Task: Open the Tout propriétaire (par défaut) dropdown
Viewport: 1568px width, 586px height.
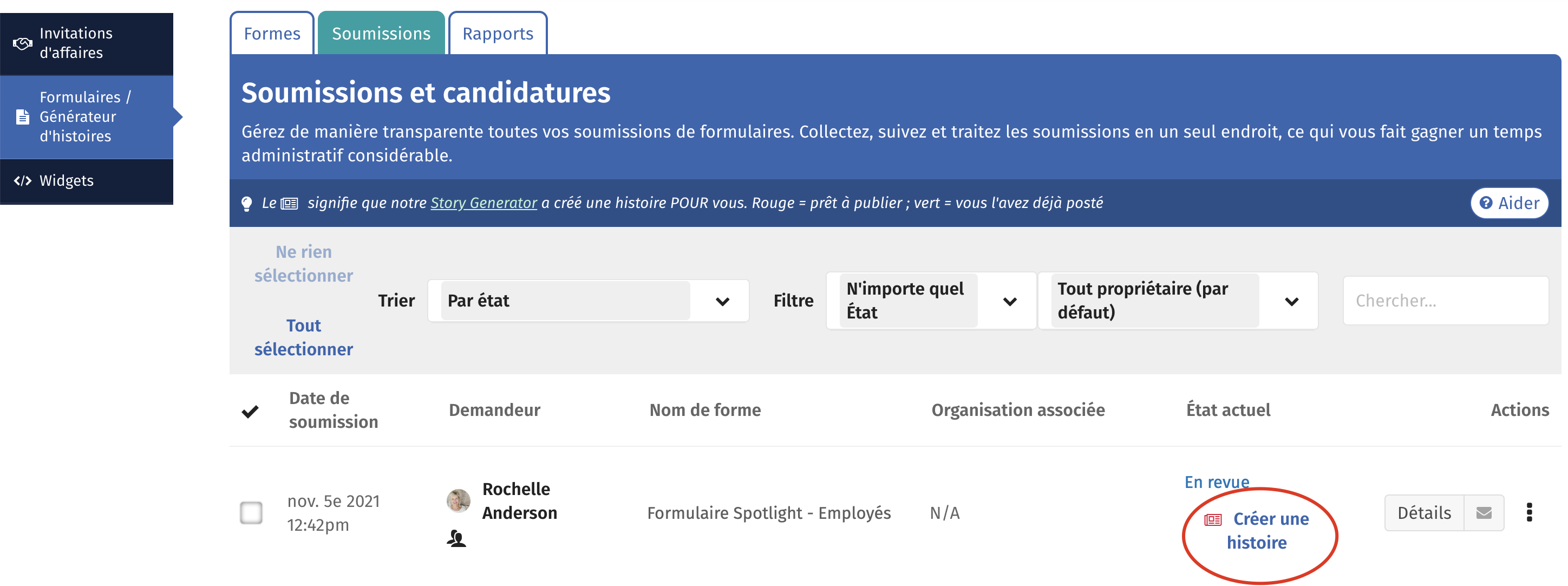Action: coord(1178,301)
